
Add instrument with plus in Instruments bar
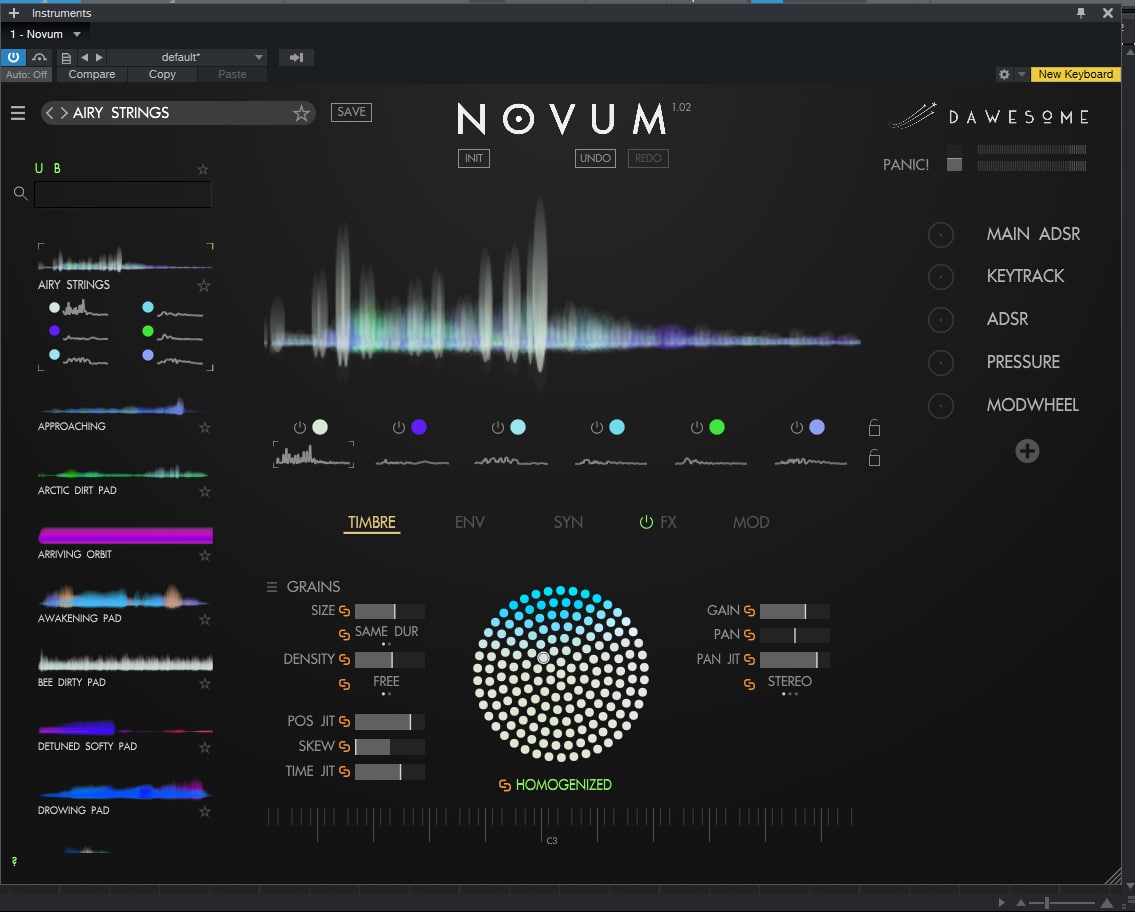14,13
